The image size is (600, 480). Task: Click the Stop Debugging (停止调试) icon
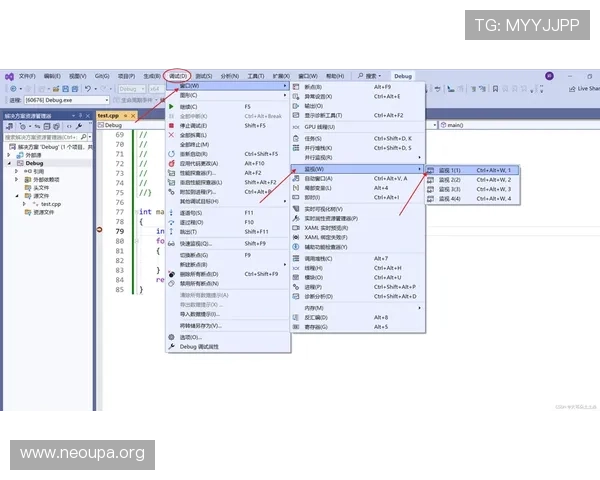171,125
